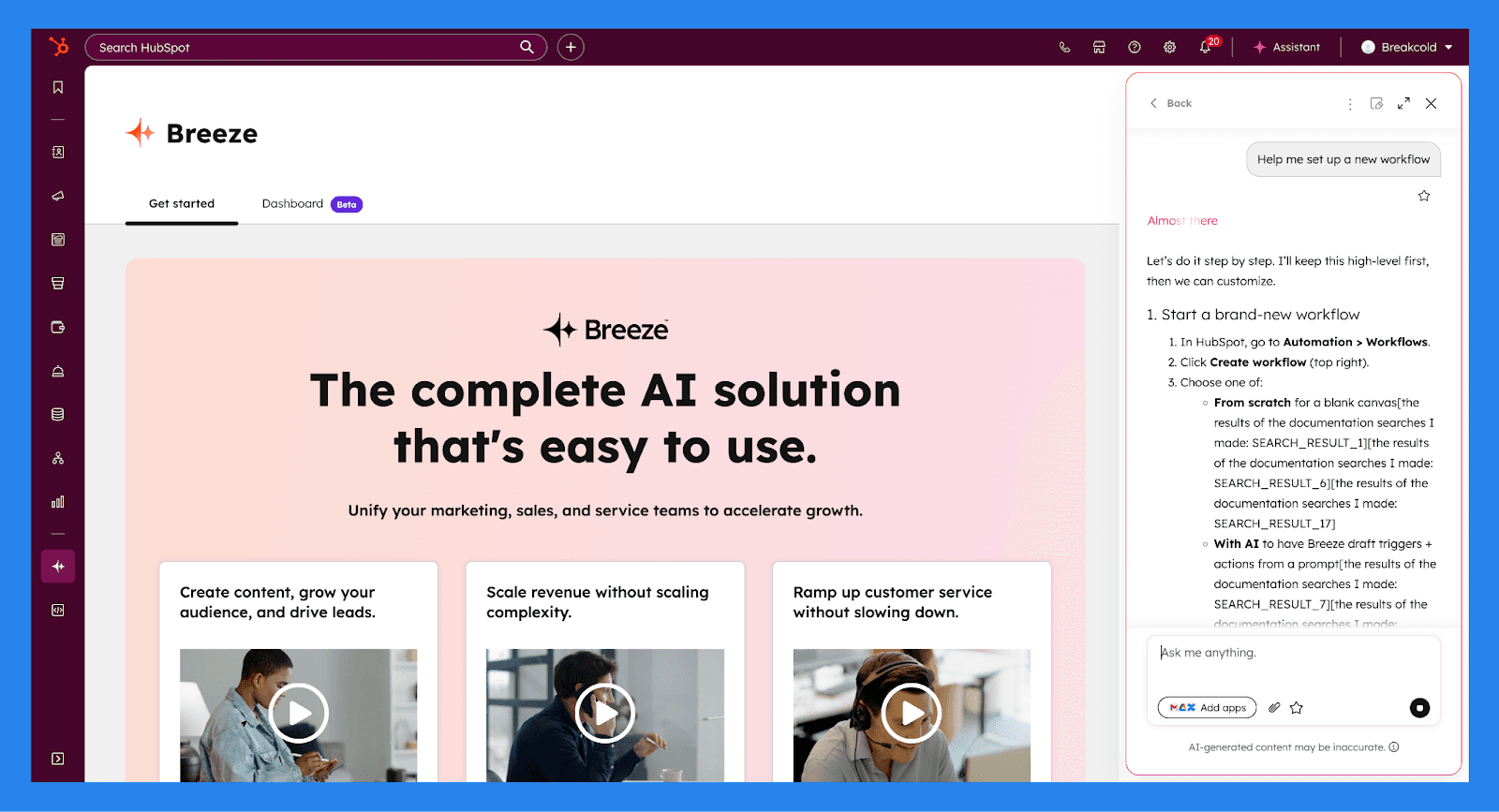
Task: Go Back in the assistant panel
Action: (1171, 103)
